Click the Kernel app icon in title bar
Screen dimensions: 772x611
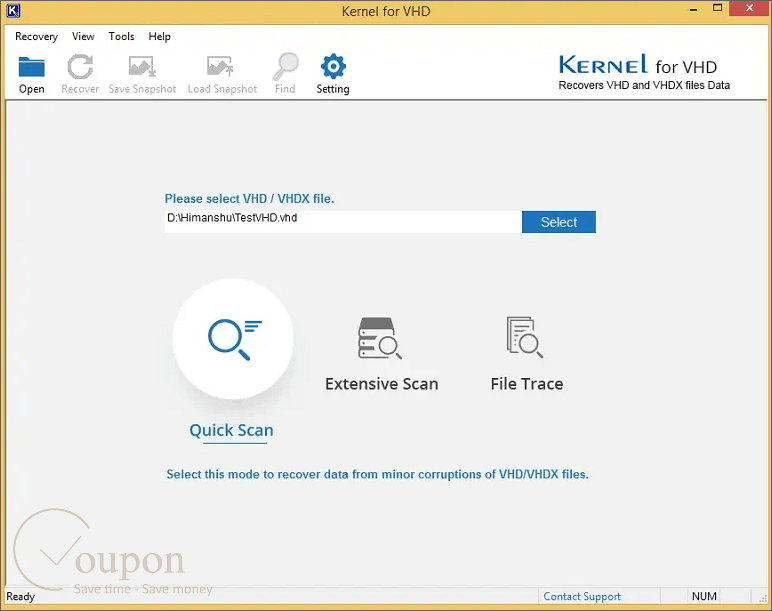click(x=13, y=10)
